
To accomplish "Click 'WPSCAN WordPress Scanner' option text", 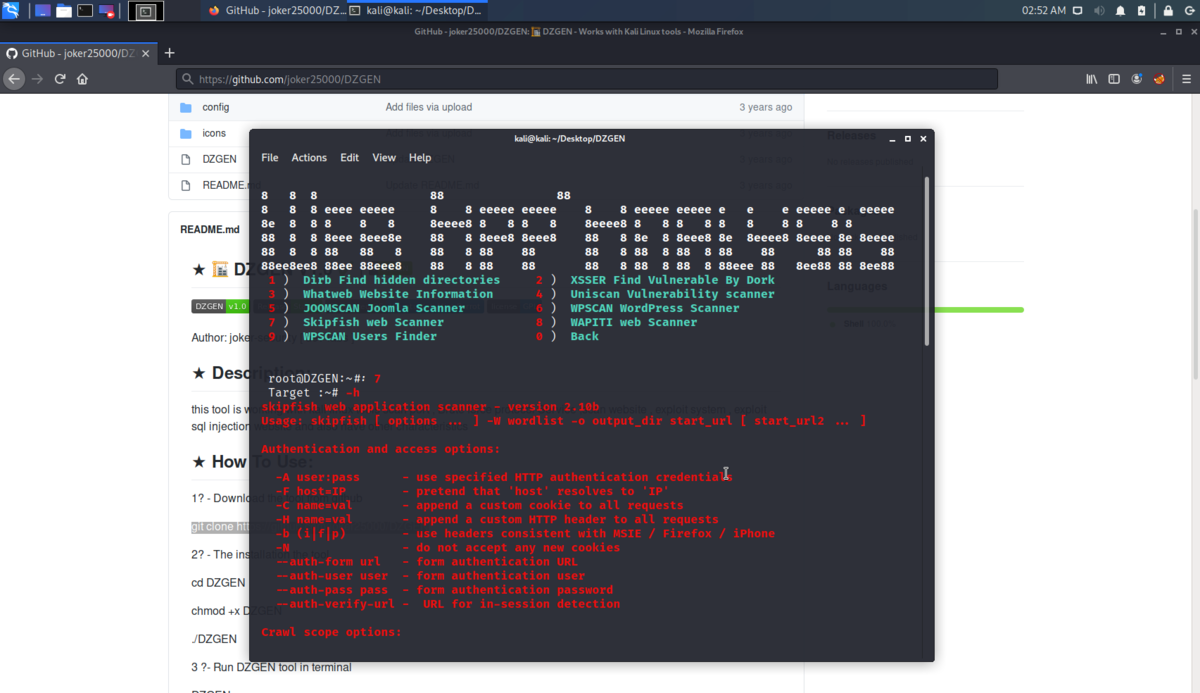I will pyautogui.click(x=655, y=308).
